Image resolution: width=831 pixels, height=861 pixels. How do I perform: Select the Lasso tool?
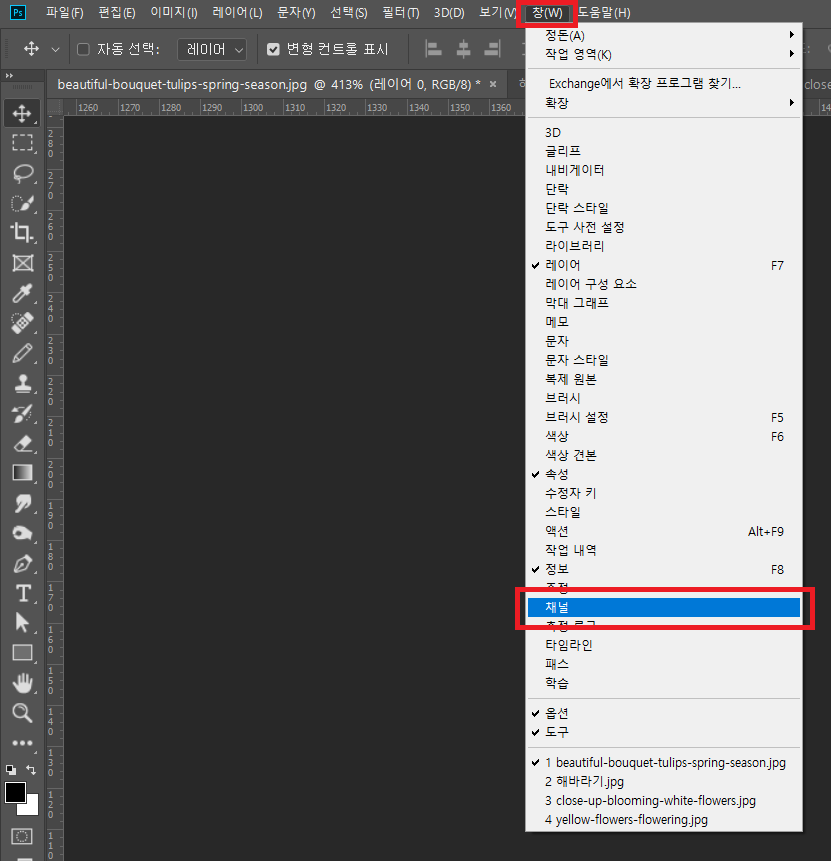pos(22,173)
